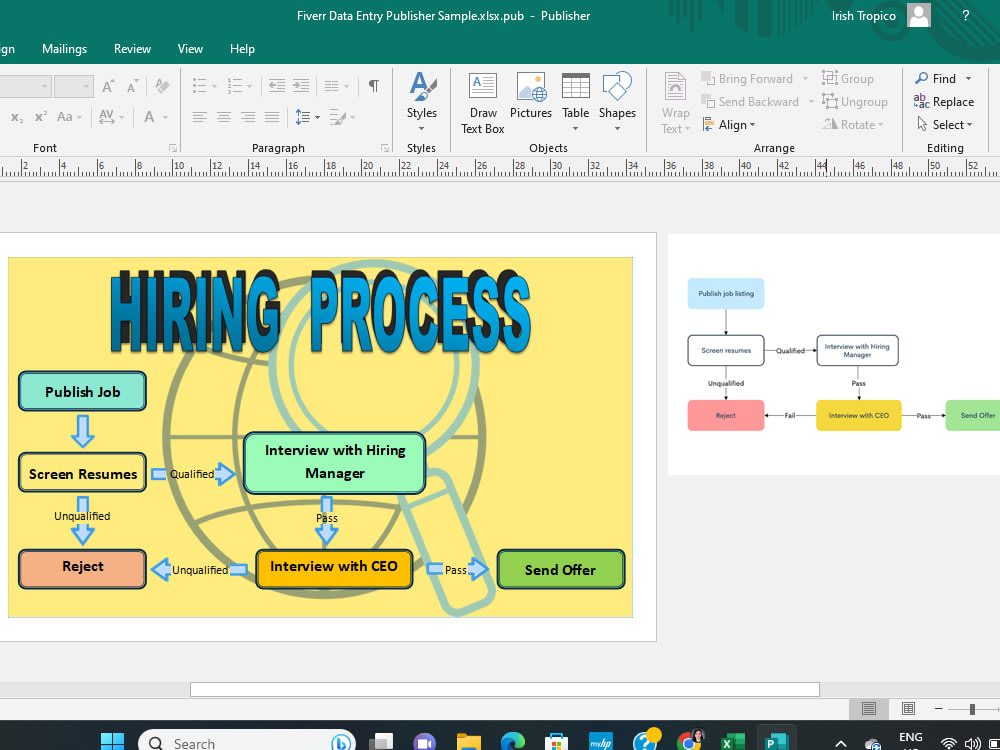The height and width of the screenshot is (750, 1000).
Task: Open the Font dialog launcher
Action: pos(172,148)
